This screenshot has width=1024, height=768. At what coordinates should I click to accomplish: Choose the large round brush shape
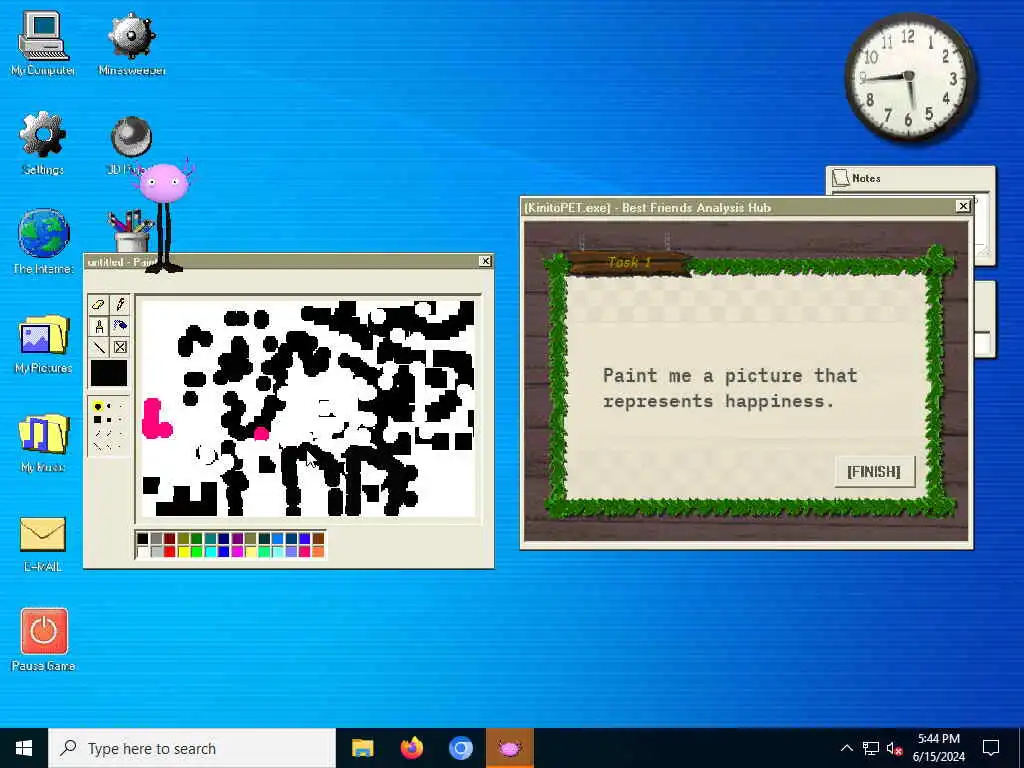[x=98, y=406]
